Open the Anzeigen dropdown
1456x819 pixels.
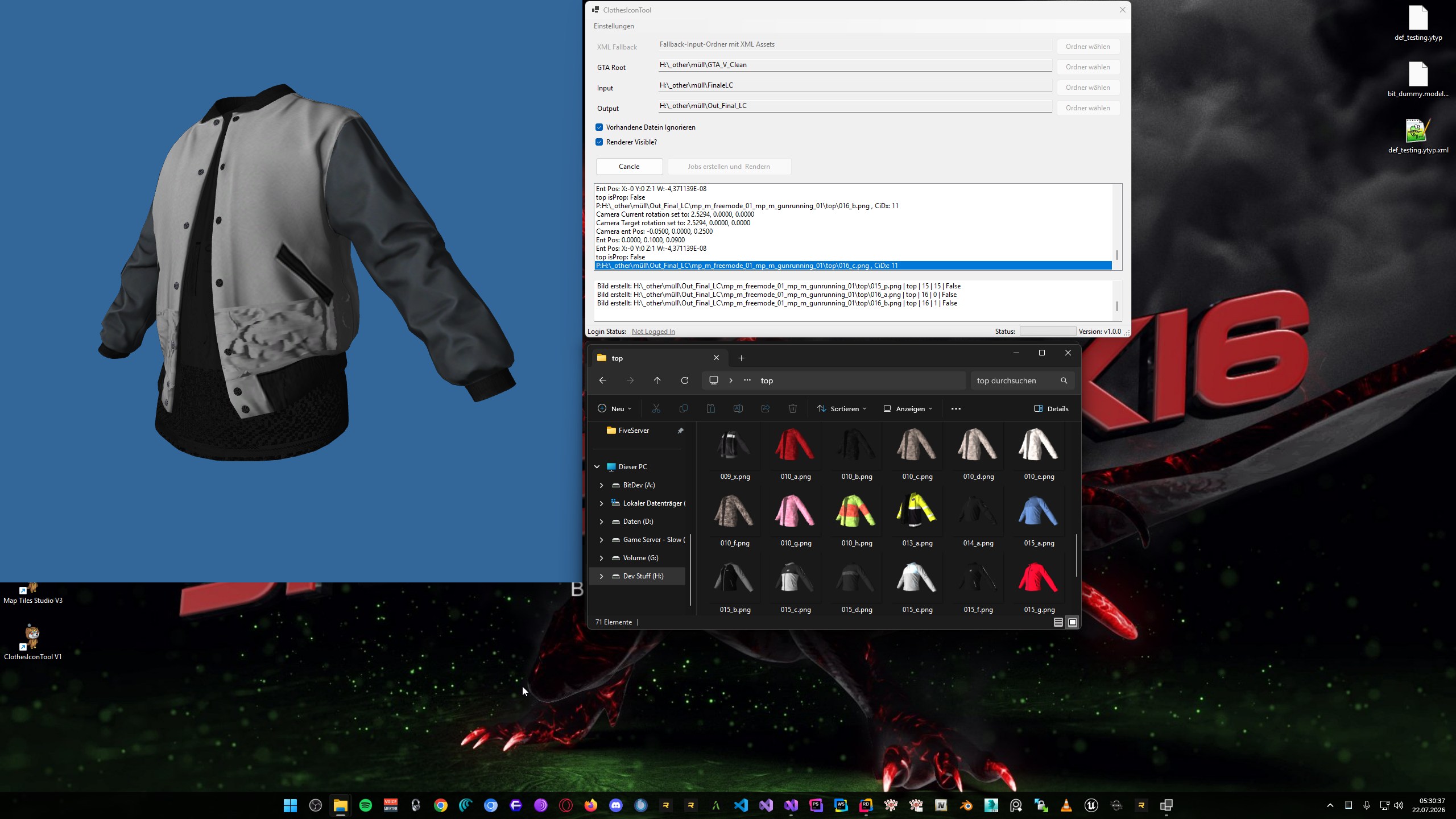(908, 408)
